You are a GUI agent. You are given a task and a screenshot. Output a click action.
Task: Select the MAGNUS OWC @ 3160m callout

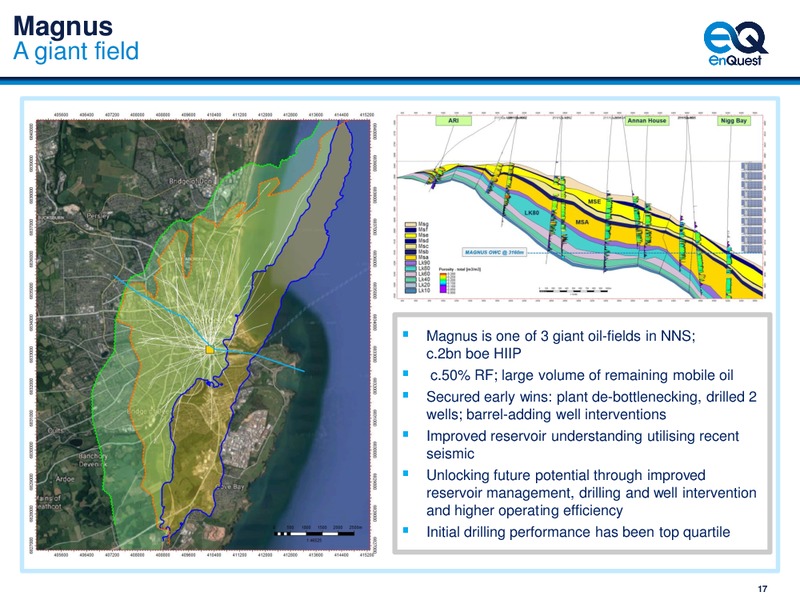(x=494, y=253)
